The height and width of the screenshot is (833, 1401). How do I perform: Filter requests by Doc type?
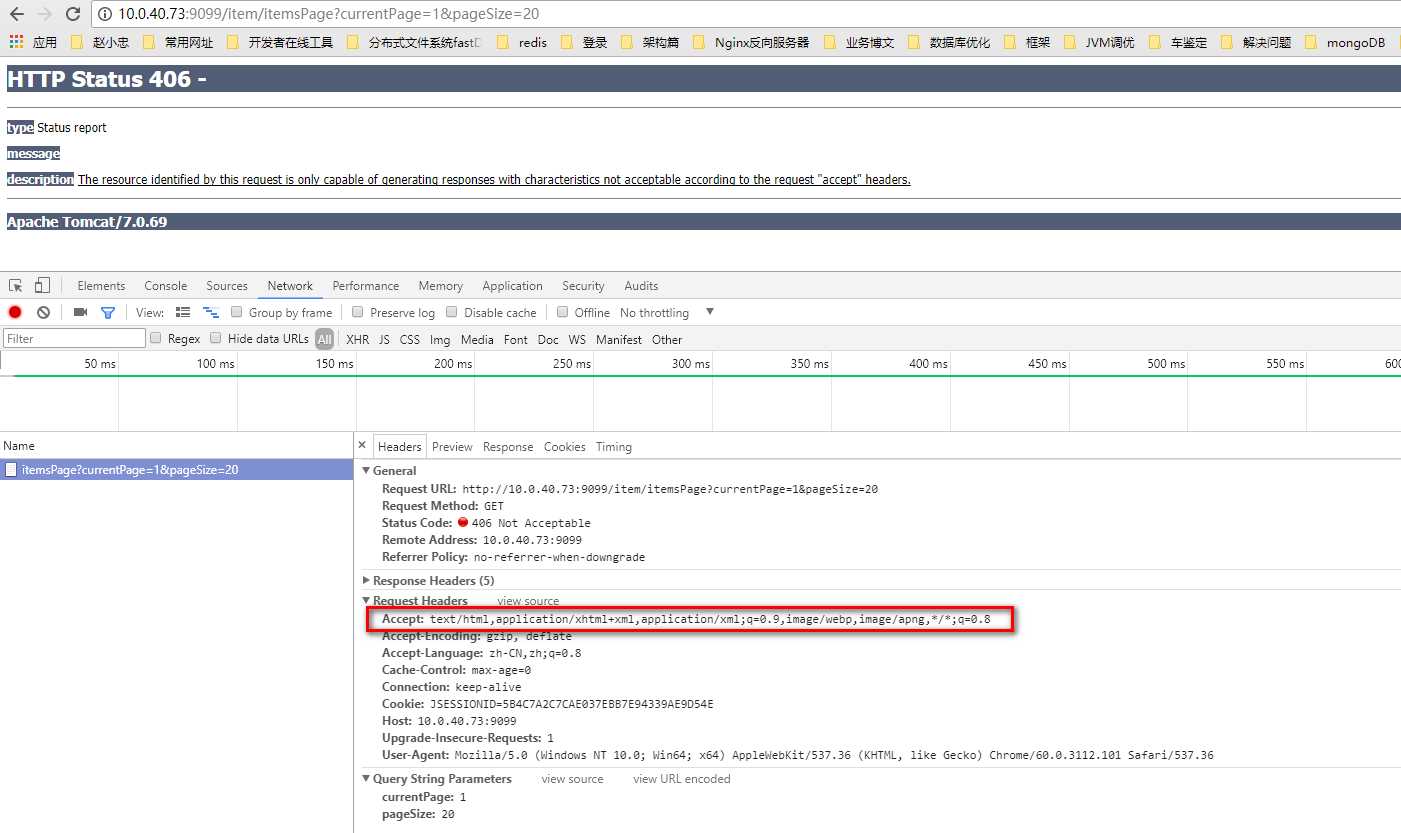pos(548,339)
